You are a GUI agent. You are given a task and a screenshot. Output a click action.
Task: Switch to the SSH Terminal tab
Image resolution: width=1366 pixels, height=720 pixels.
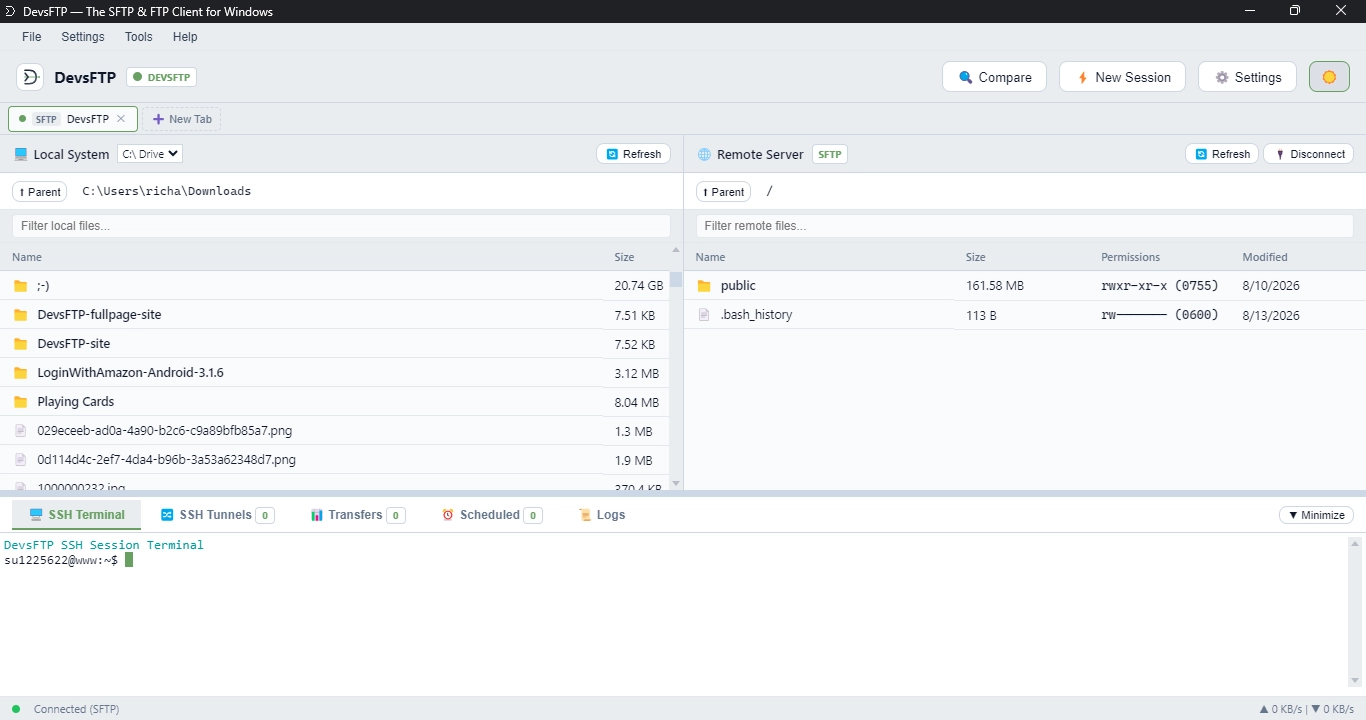coord(77,515)
